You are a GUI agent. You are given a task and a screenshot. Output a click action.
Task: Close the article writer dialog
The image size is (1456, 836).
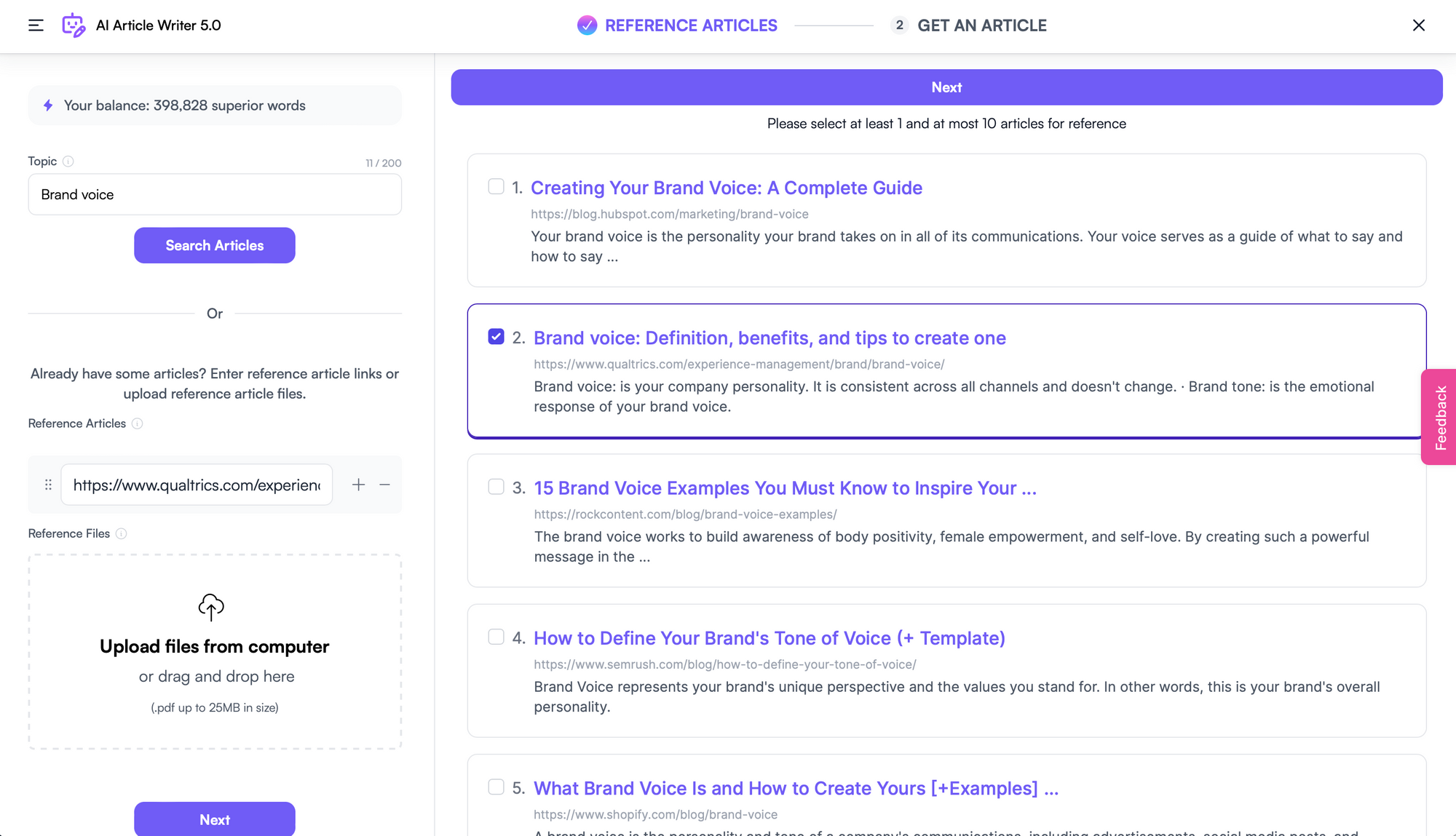(1419, 25)
